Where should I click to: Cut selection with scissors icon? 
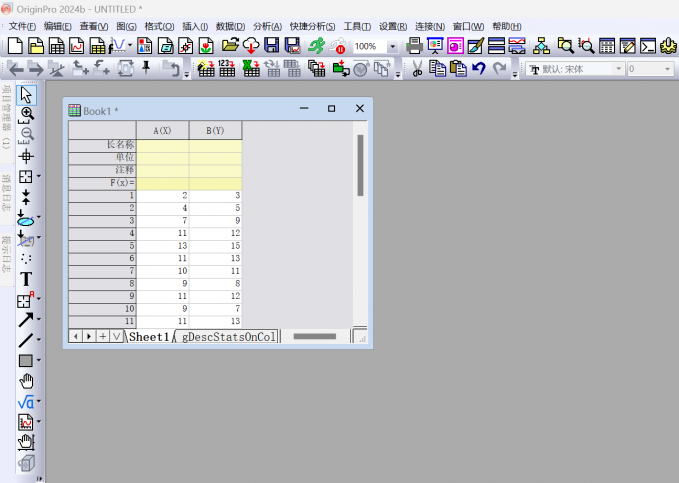tap(417, 68)
